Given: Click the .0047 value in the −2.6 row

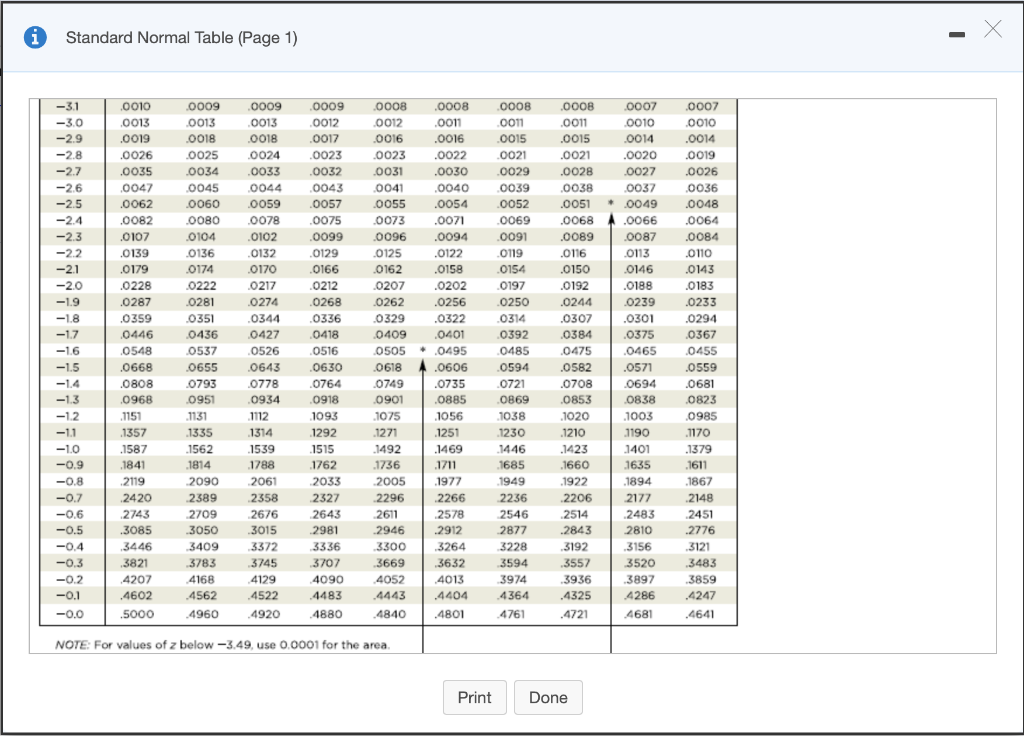Looking at the screenshot, I should (x=136, y=188).
